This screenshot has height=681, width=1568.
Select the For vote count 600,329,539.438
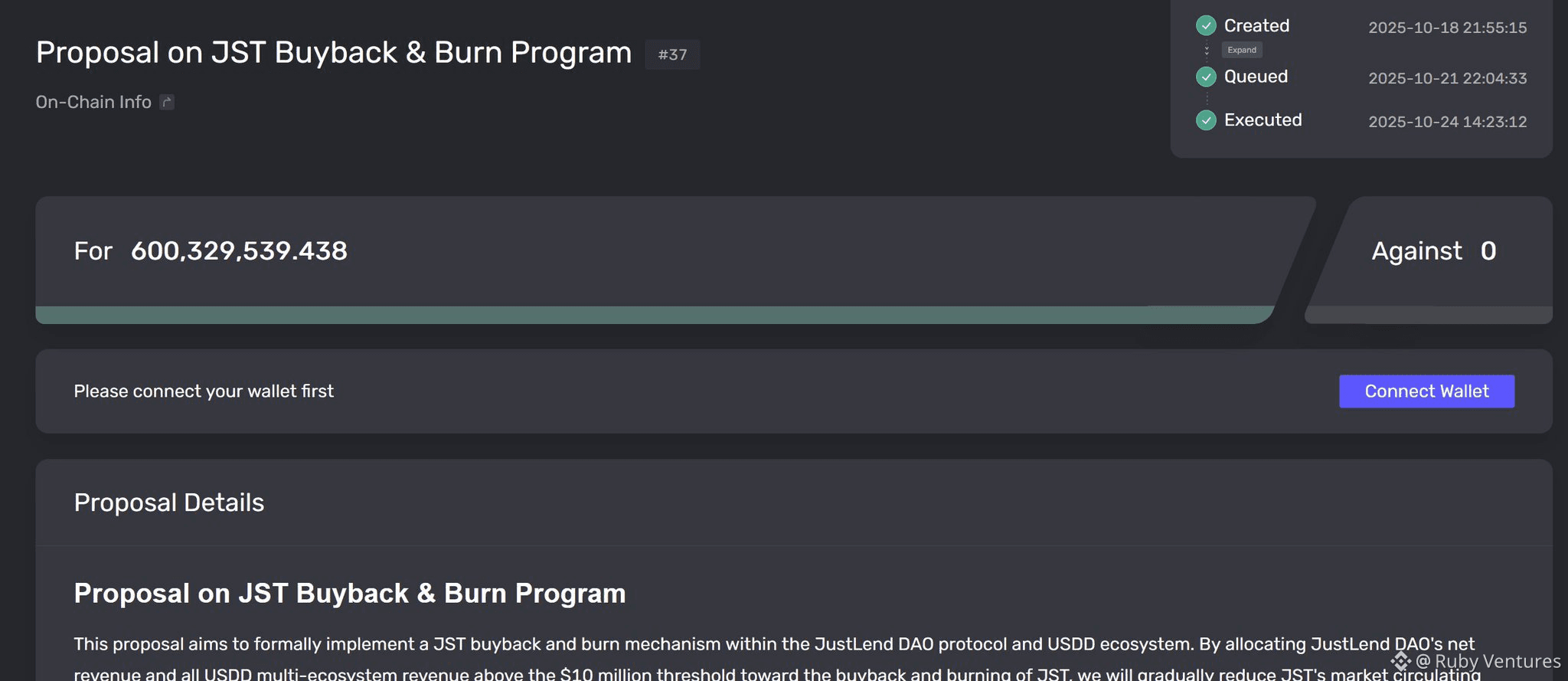click(239, 250)
